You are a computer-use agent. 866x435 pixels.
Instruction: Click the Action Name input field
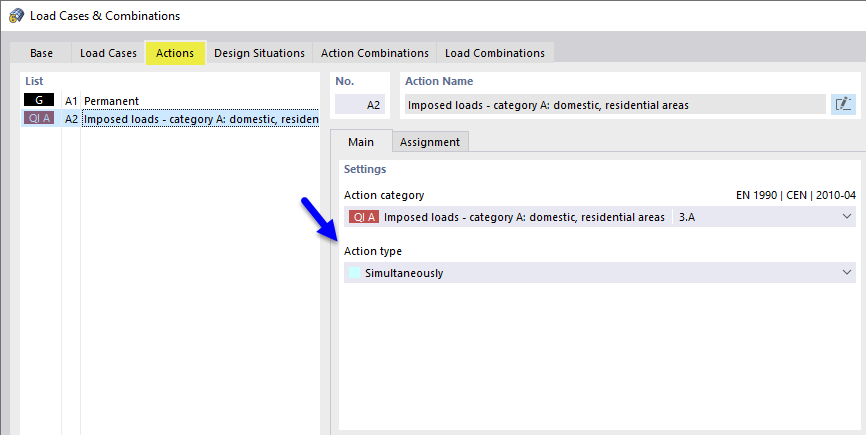(x=614, y=104)
